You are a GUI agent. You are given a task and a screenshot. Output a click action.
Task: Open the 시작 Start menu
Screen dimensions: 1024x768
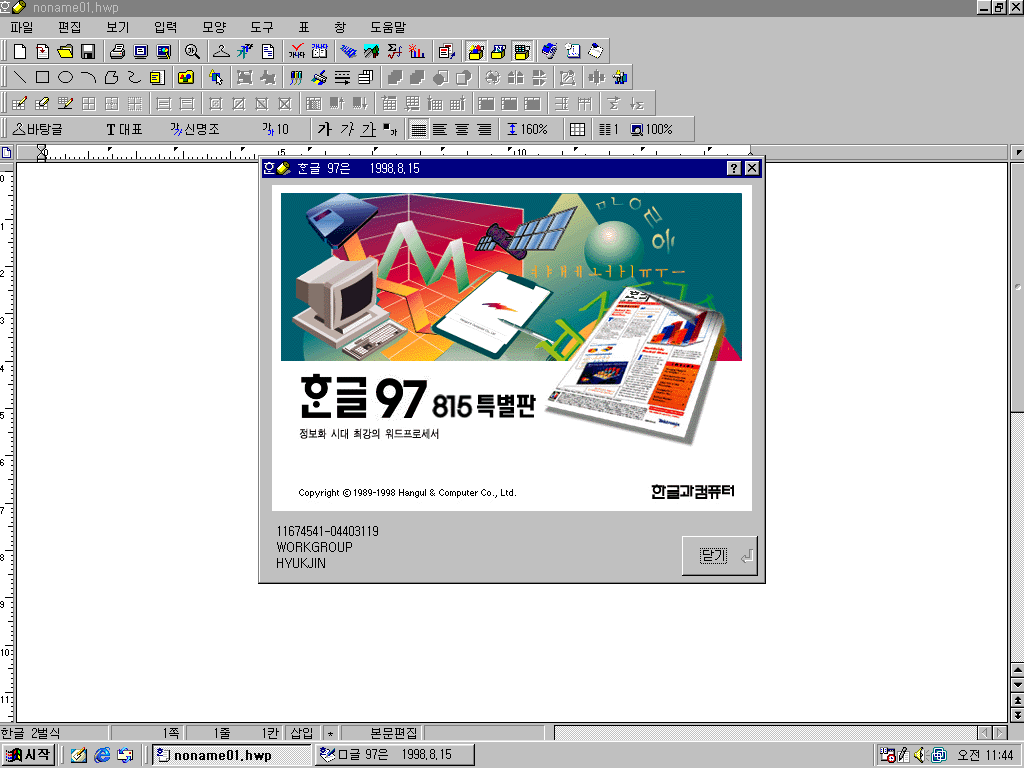tap(28, 755)
